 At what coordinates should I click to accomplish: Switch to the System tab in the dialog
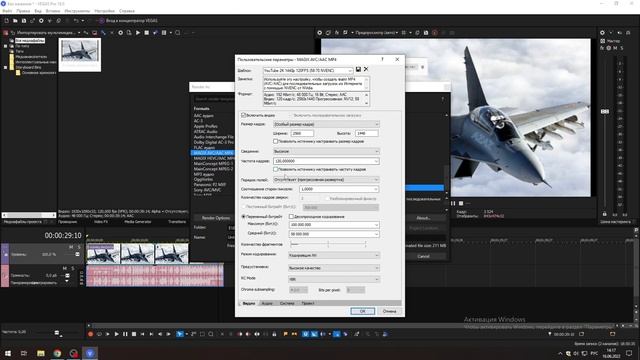coord(287,303)
